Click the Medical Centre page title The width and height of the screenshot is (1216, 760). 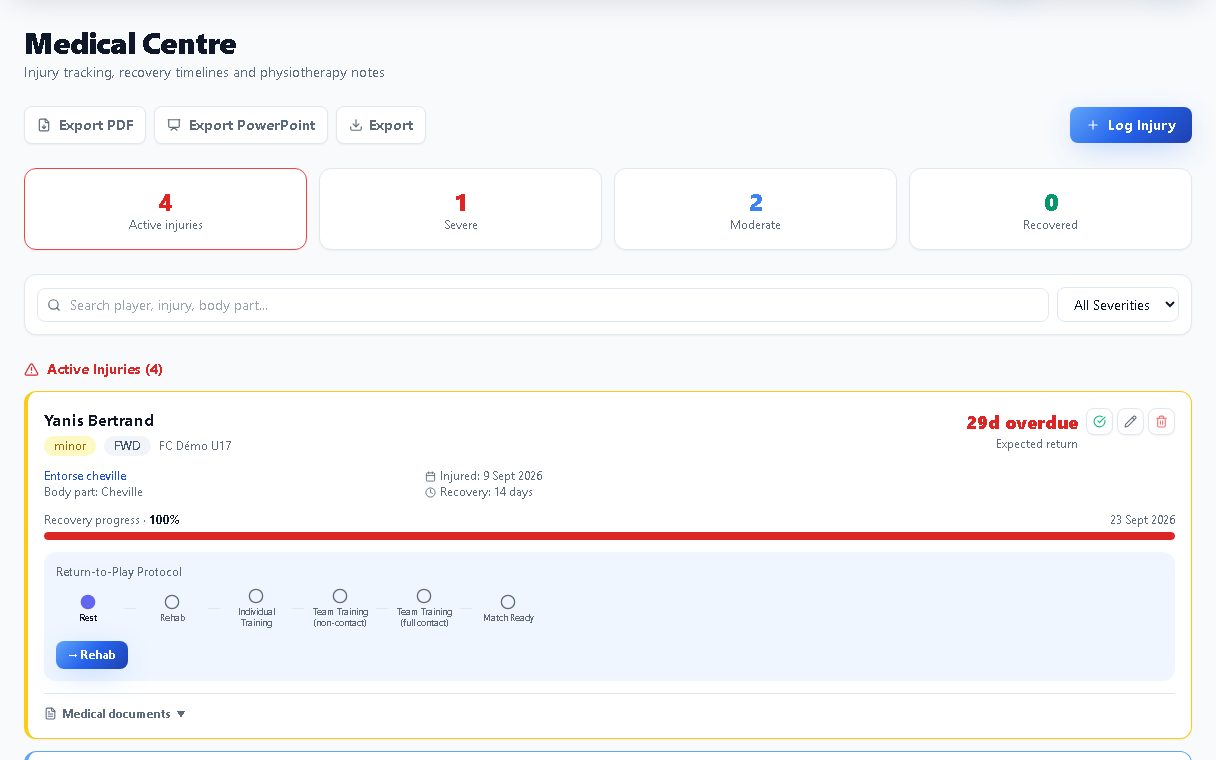130,44
